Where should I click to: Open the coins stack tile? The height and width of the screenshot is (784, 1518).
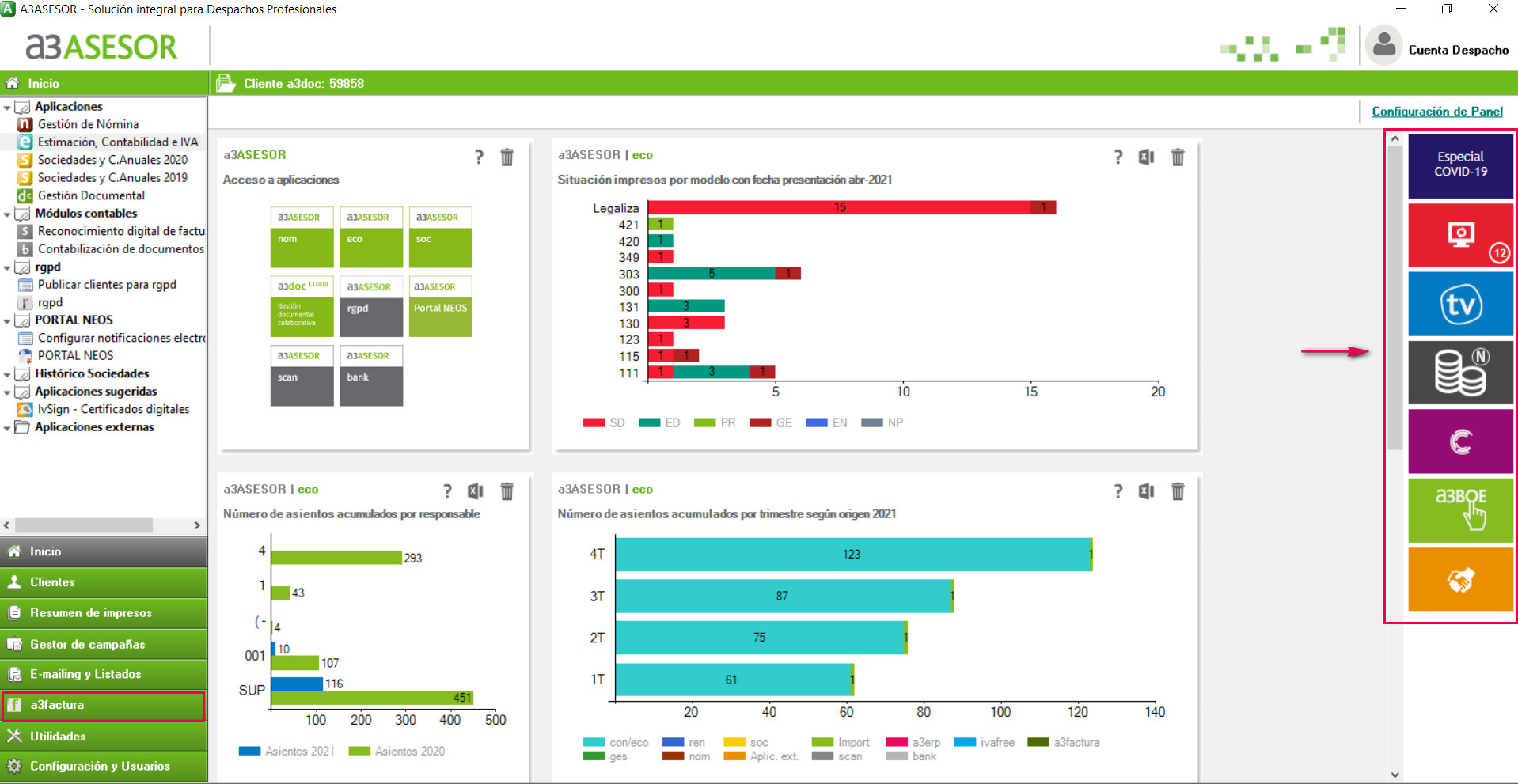pyautogui.click(x=1460, y=372)
